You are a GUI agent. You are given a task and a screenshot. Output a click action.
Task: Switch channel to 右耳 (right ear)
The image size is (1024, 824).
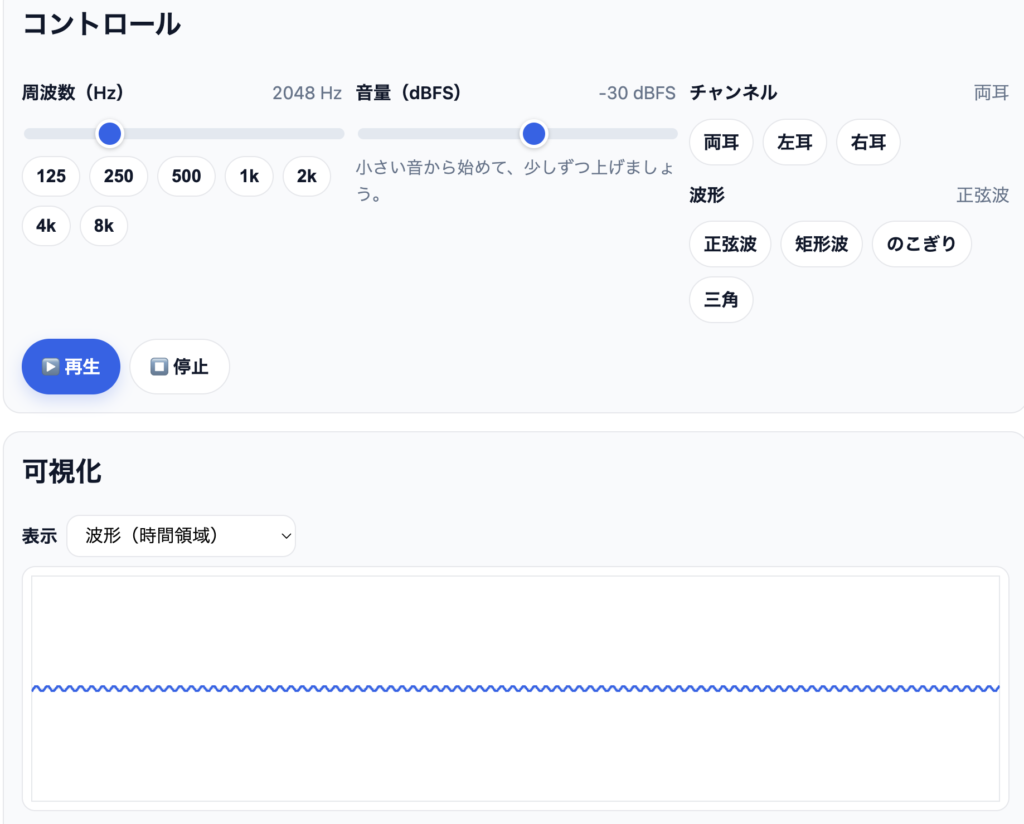point(868,142)
